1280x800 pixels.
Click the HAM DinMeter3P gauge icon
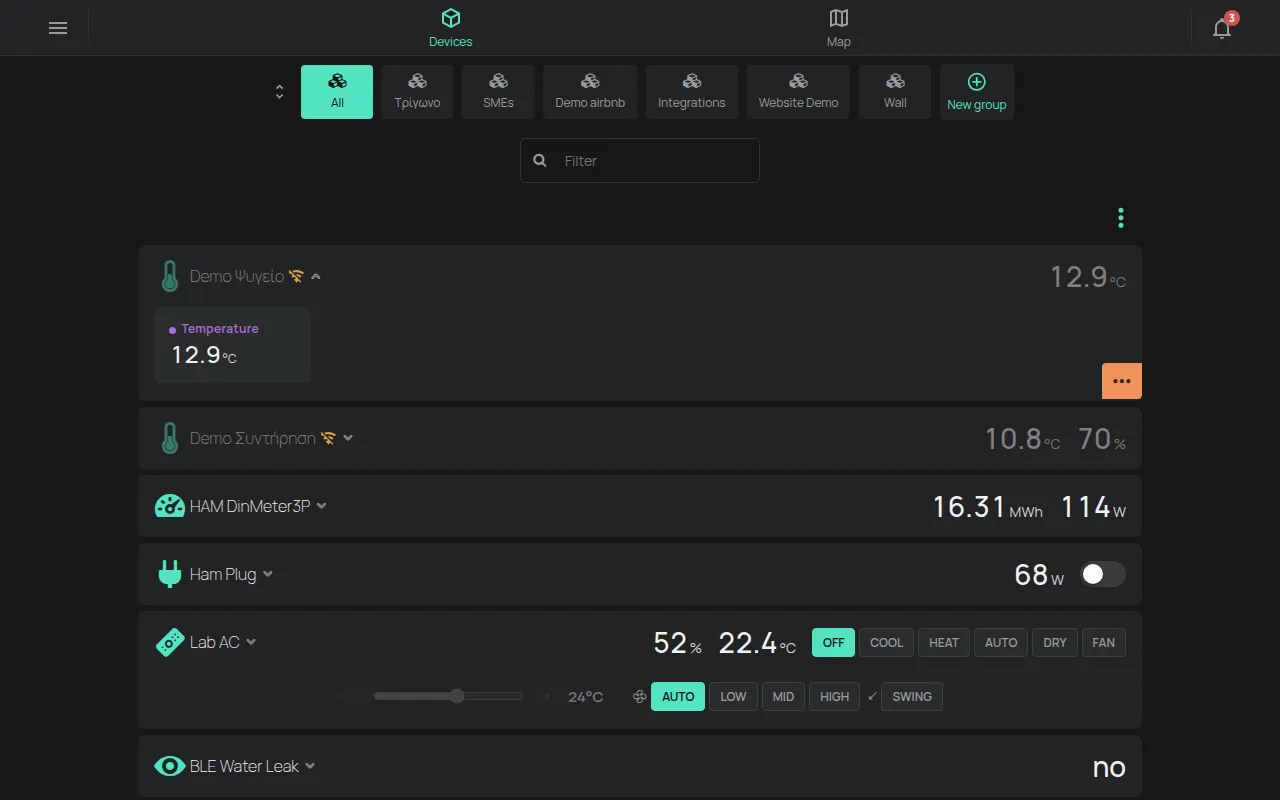[x=170, y=506]
